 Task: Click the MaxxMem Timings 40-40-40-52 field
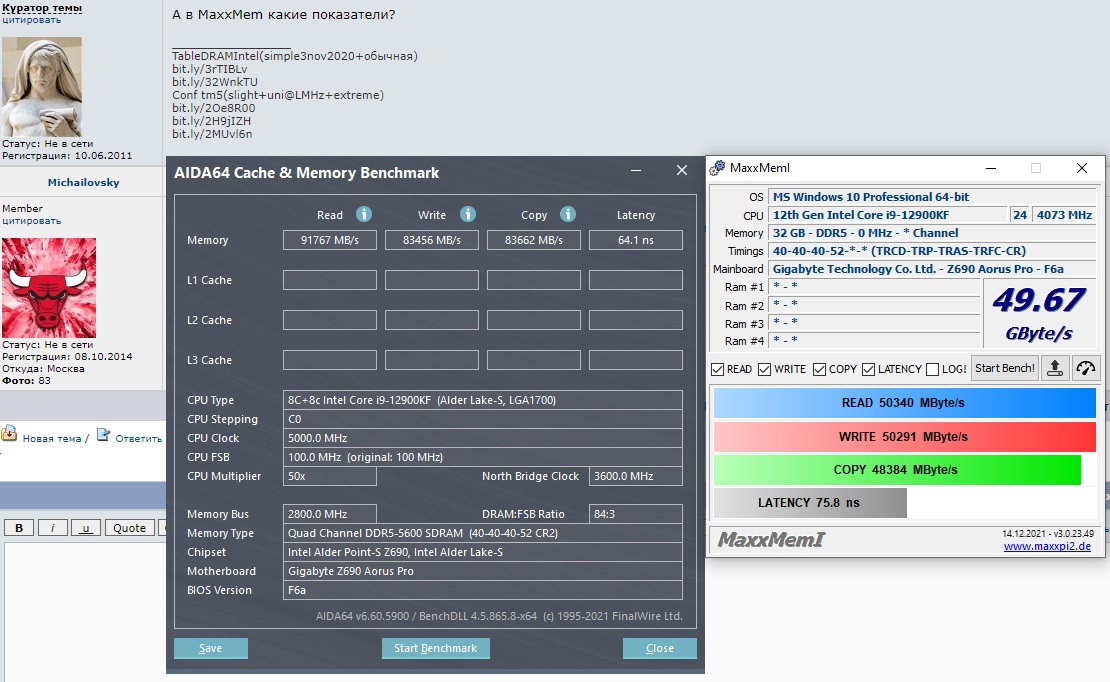(x=932, y=251)
